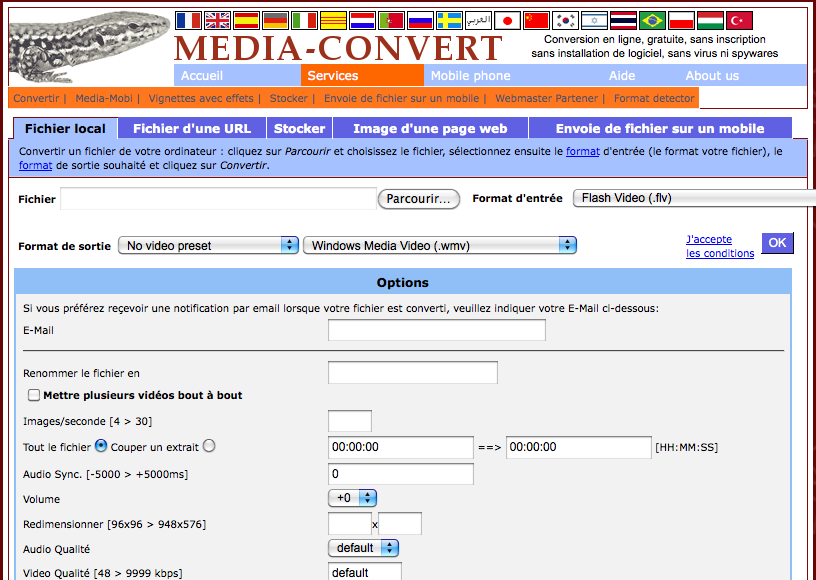Open the first 'format' link after 'ensuite le'
The height and width of the screenshot is (580, 816).
[583, 152]
